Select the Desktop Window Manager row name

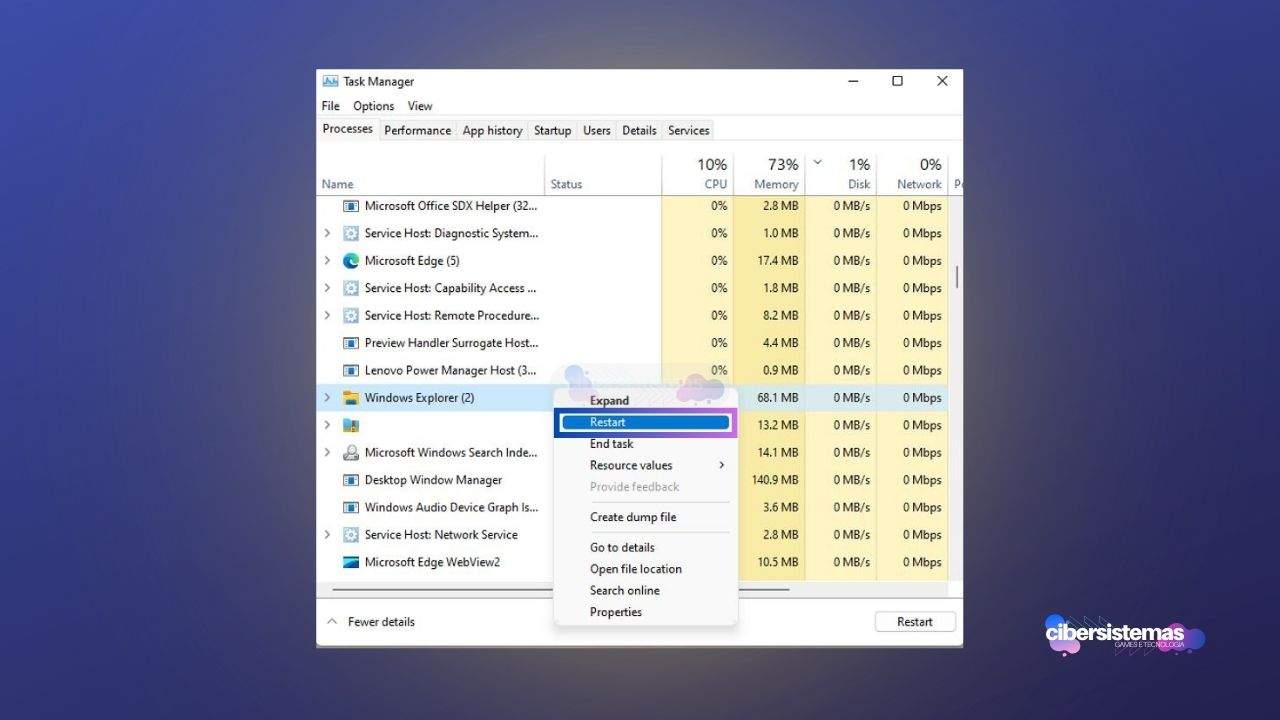point(433,480)
